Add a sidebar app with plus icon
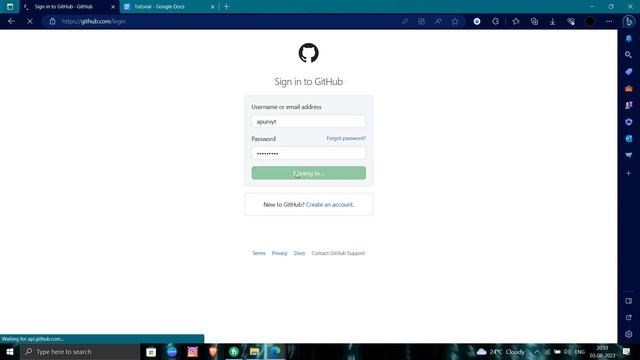This screenshot has height=360, width=640. tap(629, 173)
